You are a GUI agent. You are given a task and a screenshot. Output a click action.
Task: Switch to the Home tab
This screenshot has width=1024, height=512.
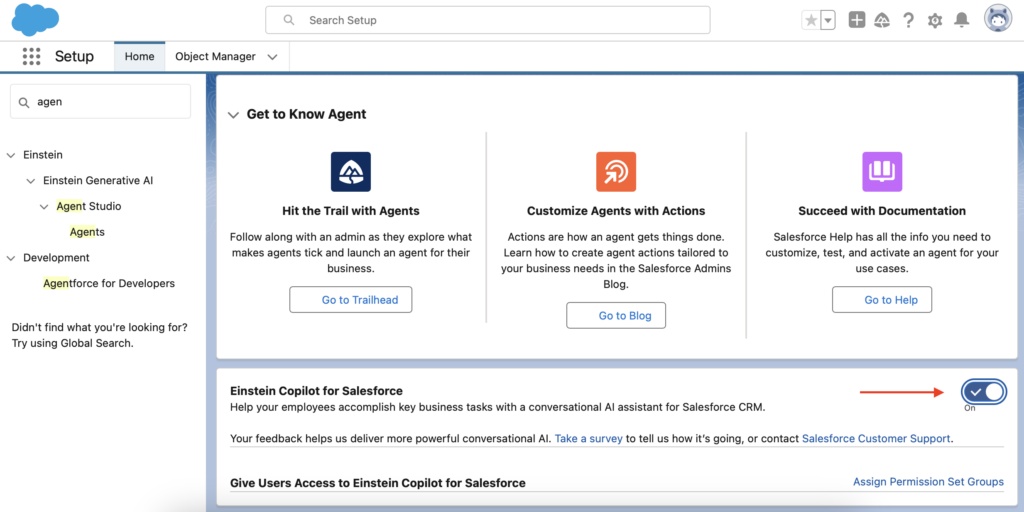click(139, 57)
